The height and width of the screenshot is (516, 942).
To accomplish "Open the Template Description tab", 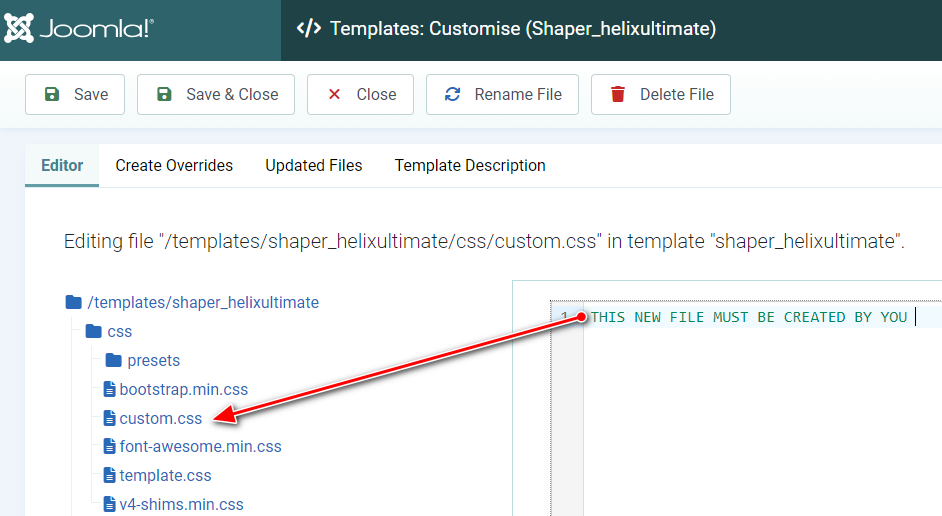I will (x=470, y=165).
